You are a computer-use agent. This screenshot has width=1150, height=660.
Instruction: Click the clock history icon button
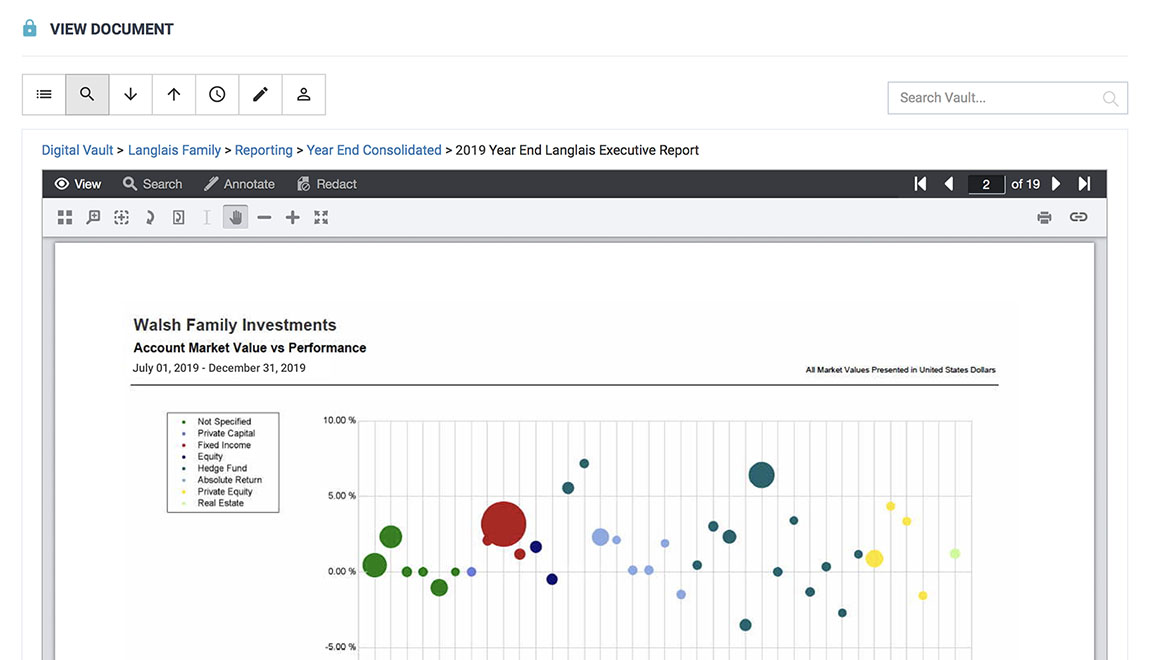[x=217, y=94]
